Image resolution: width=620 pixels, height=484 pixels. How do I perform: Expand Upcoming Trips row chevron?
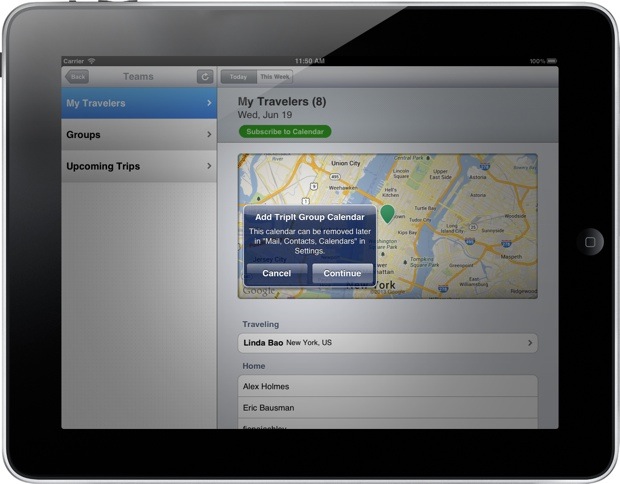click(209, 166)
